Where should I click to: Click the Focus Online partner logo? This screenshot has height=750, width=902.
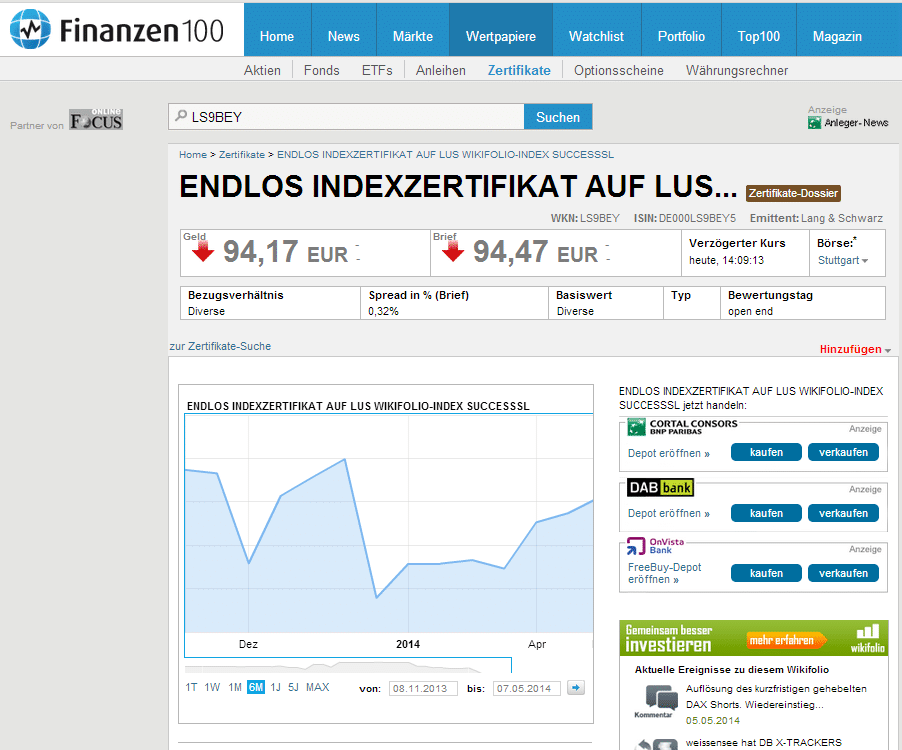96,120
